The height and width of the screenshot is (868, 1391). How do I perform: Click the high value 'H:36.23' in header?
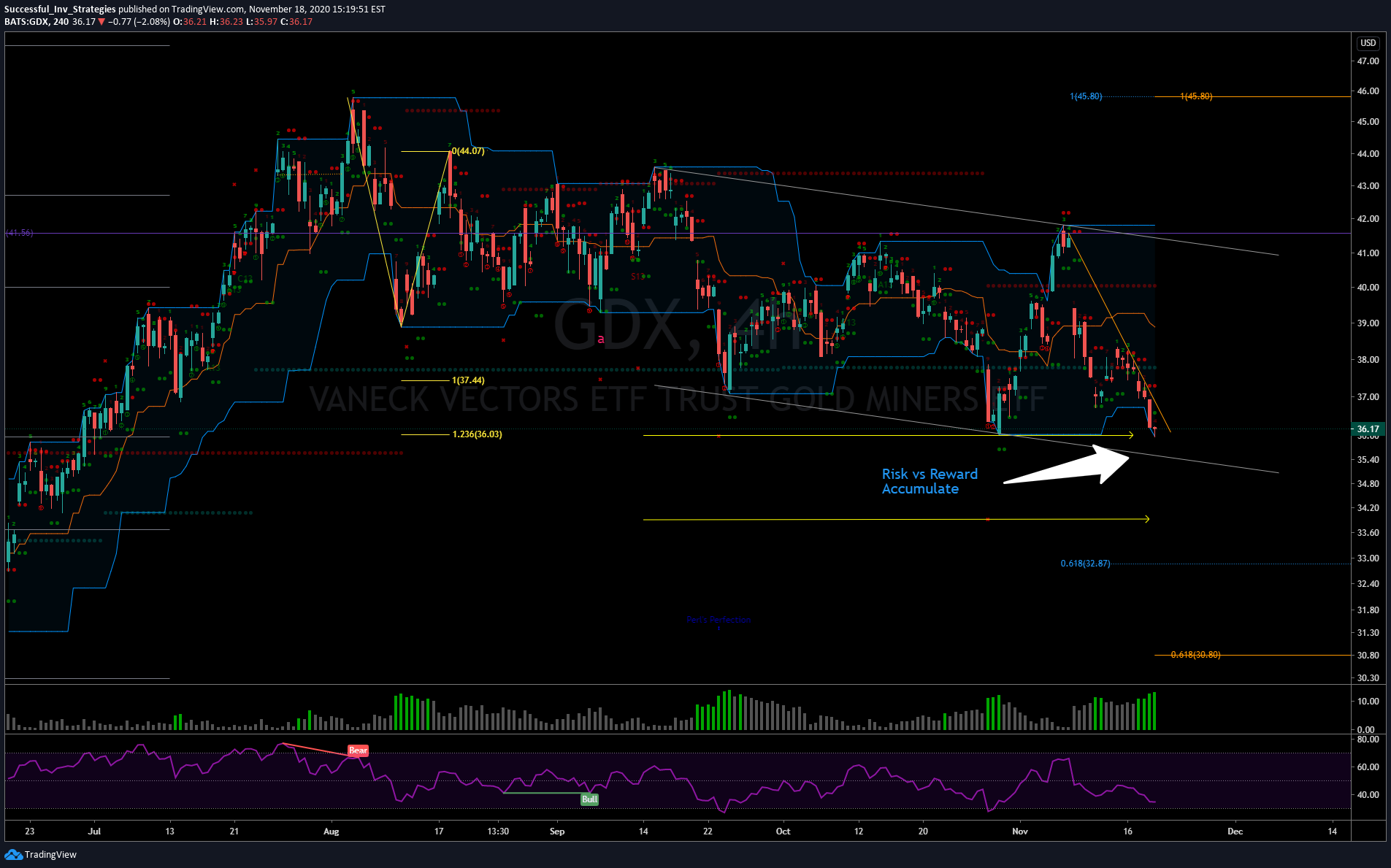coord(226,22)
